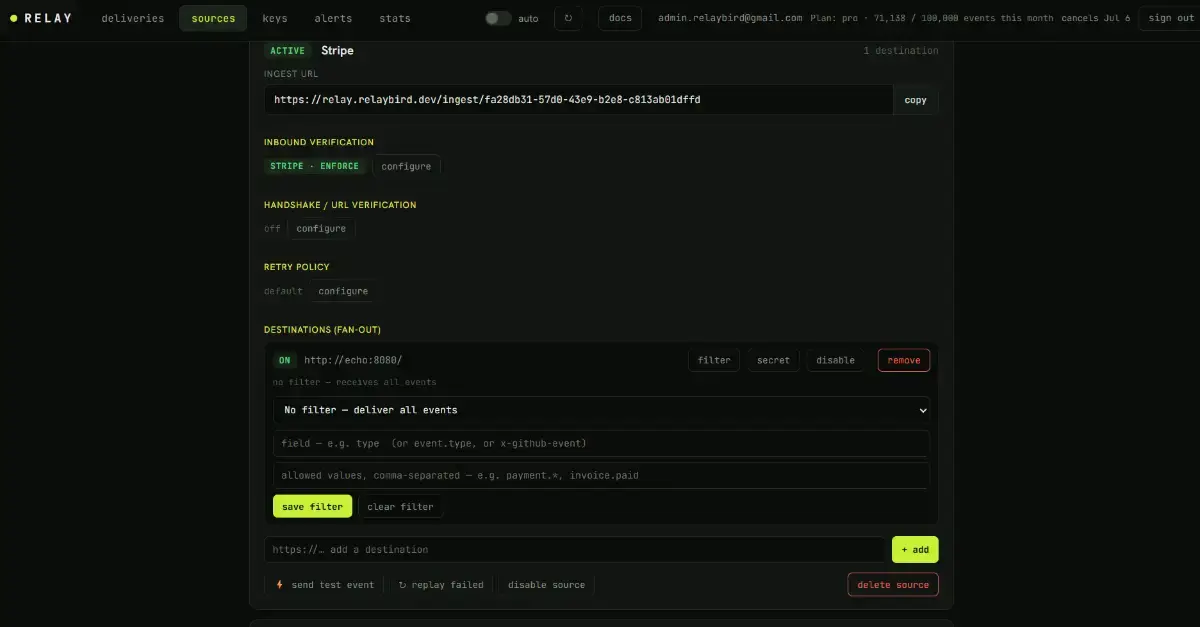1200x627 pixels.
Task: Open the docs link
Action: click(x=620, y=18)
